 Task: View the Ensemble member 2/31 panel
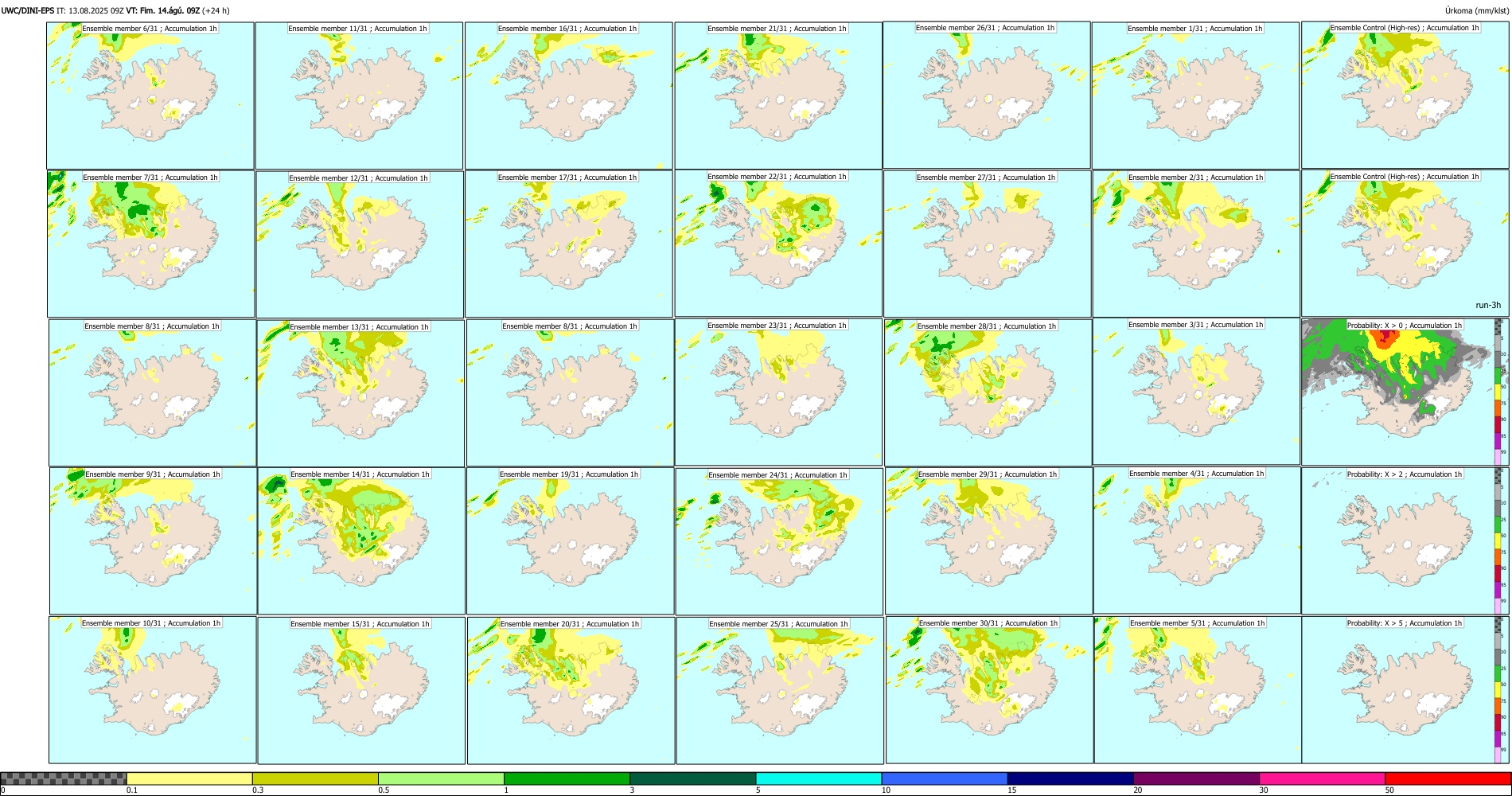[x=1196, y=244]
